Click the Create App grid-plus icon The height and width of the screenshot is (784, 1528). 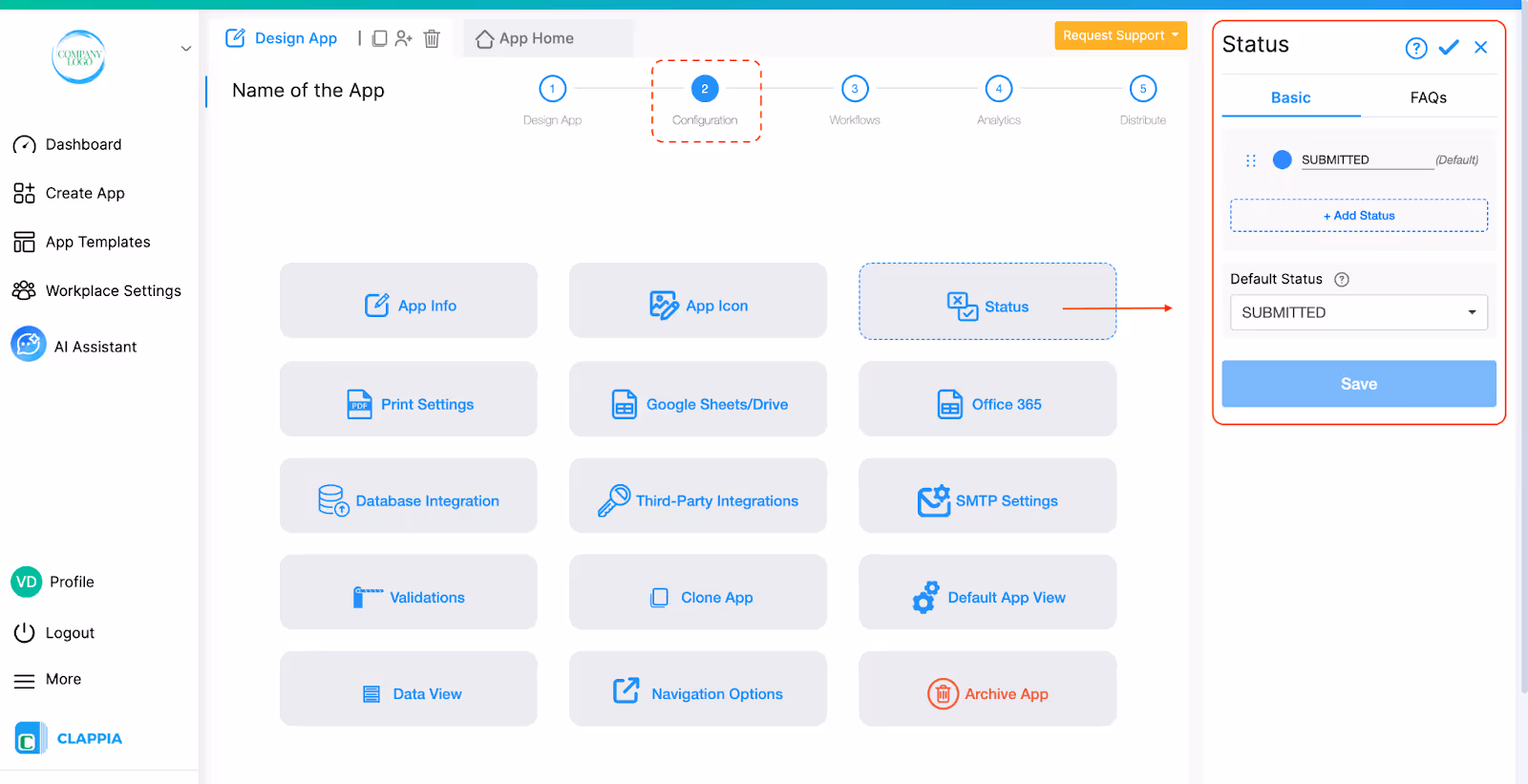(x=24, y=193)
